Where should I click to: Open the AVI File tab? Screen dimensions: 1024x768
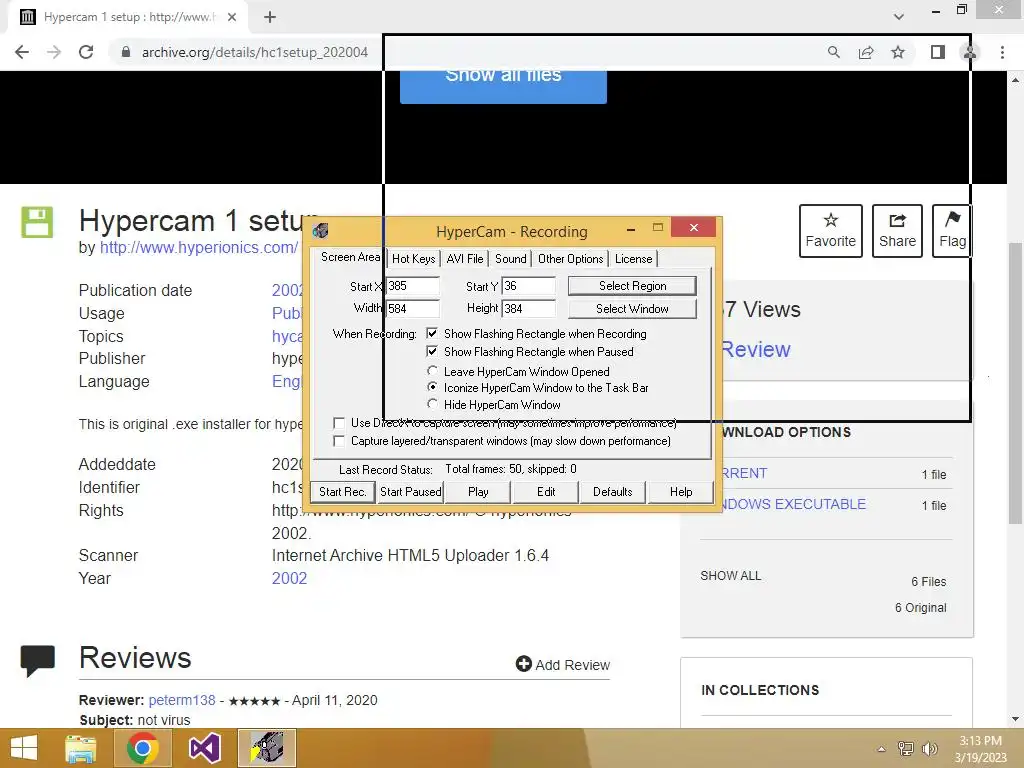pos(465,259)
